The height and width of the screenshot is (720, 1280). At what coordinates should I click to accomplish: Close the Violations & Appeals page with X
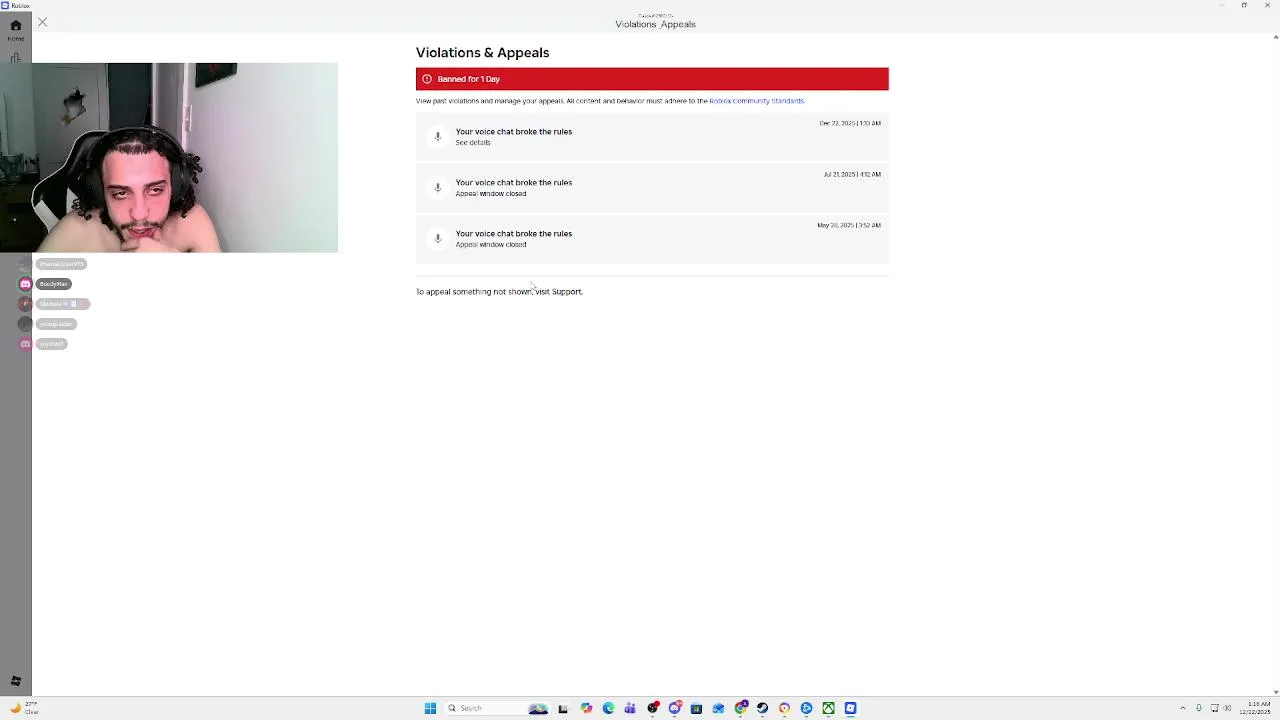(42, 22)
